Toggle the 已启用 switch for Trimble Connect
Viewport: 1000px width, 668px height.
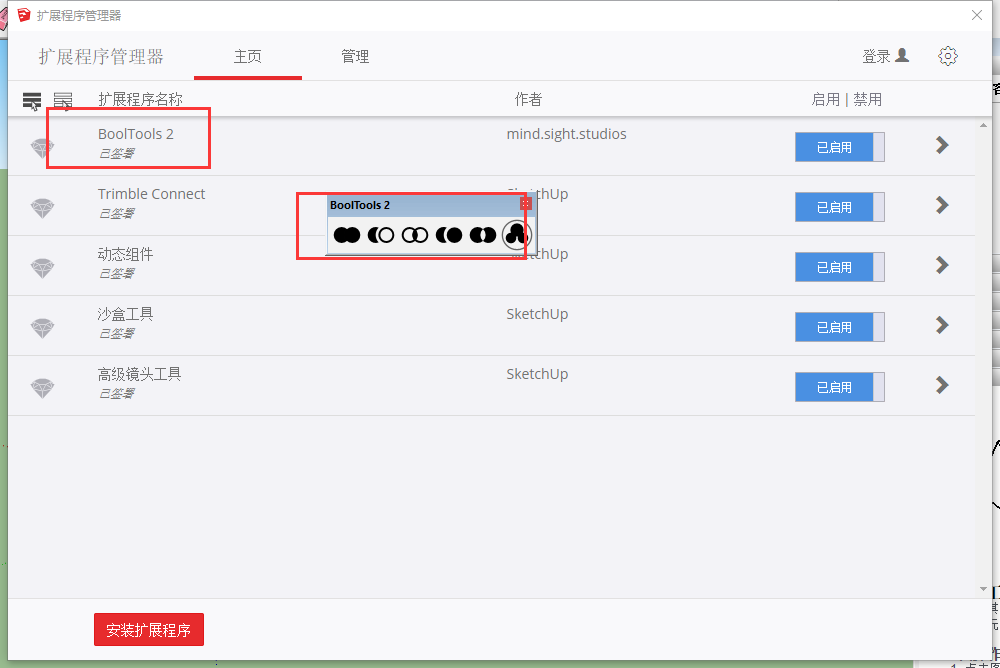point(839,207)
